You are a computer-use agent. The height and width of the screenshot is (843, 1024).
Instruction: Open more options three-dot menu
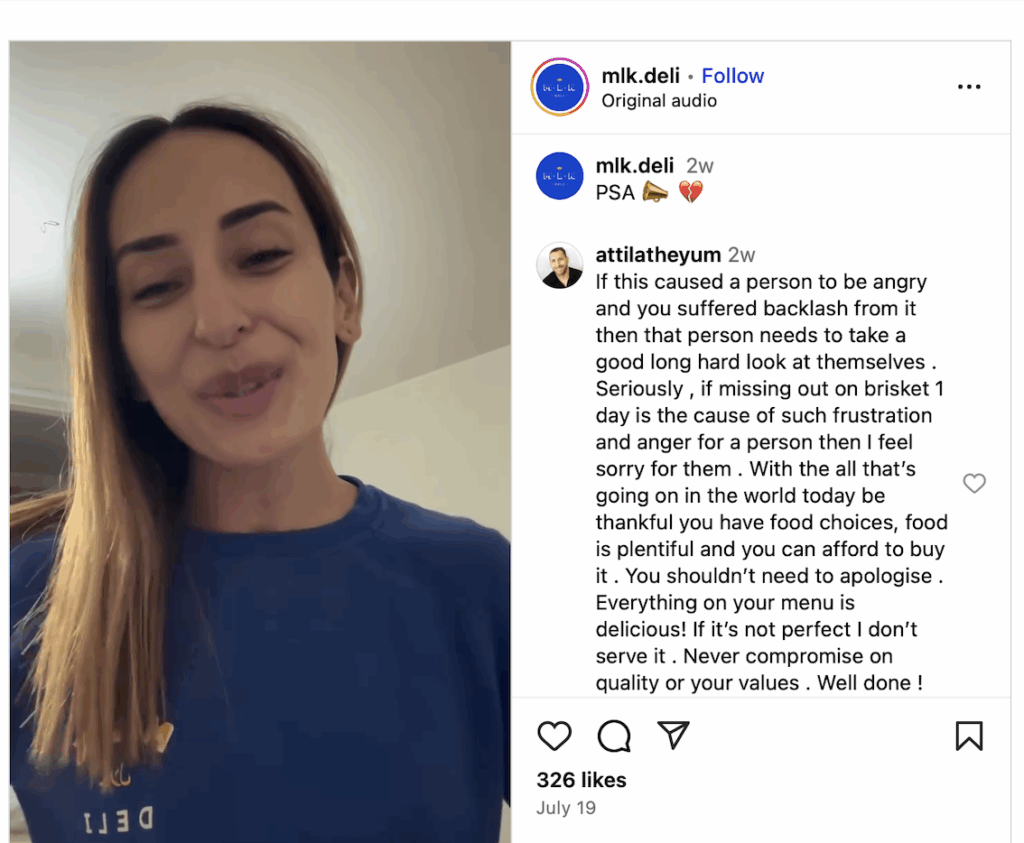tap(969, 87)
